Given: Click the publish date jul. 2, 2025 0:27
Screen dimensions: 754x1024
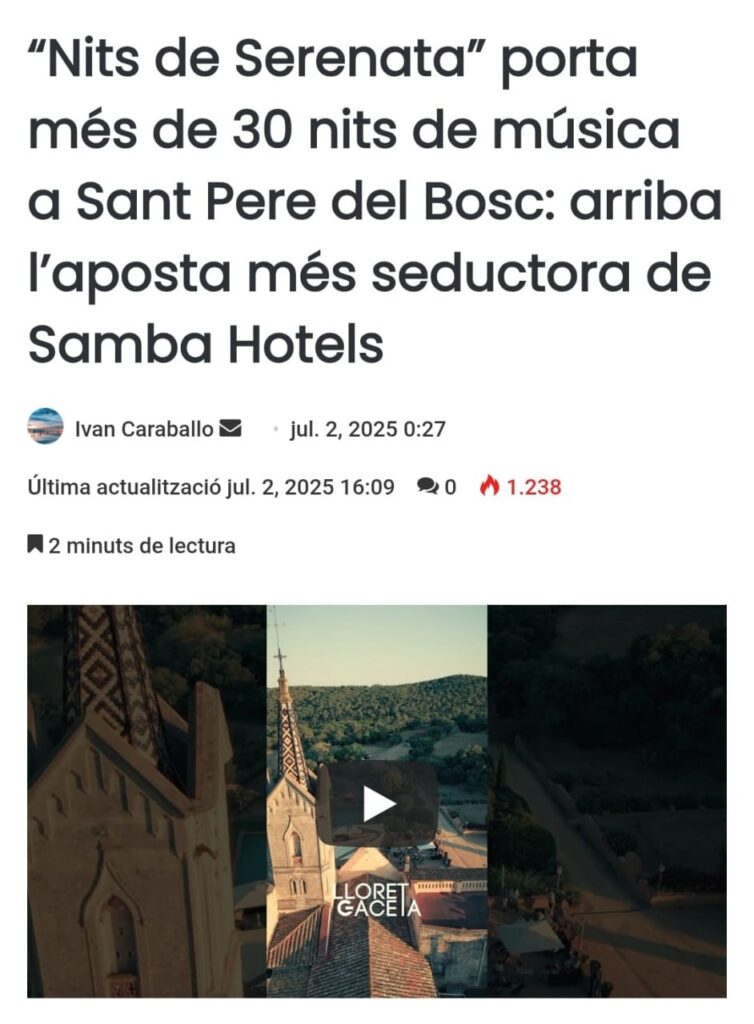Looking at the screenshot, I should tap(368, 429).
